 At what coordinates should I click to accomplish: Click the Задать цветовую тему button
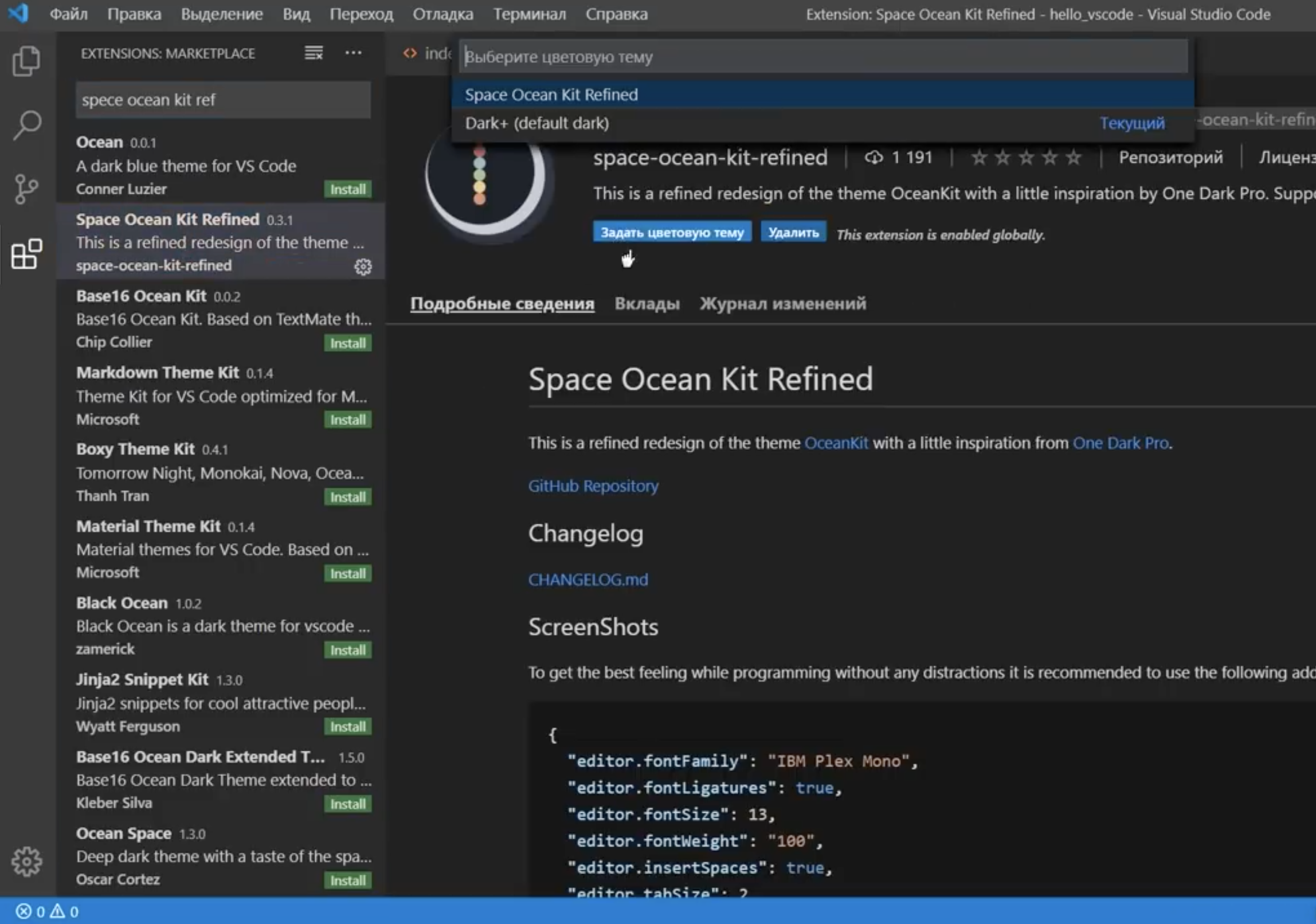tap(672, 232)
